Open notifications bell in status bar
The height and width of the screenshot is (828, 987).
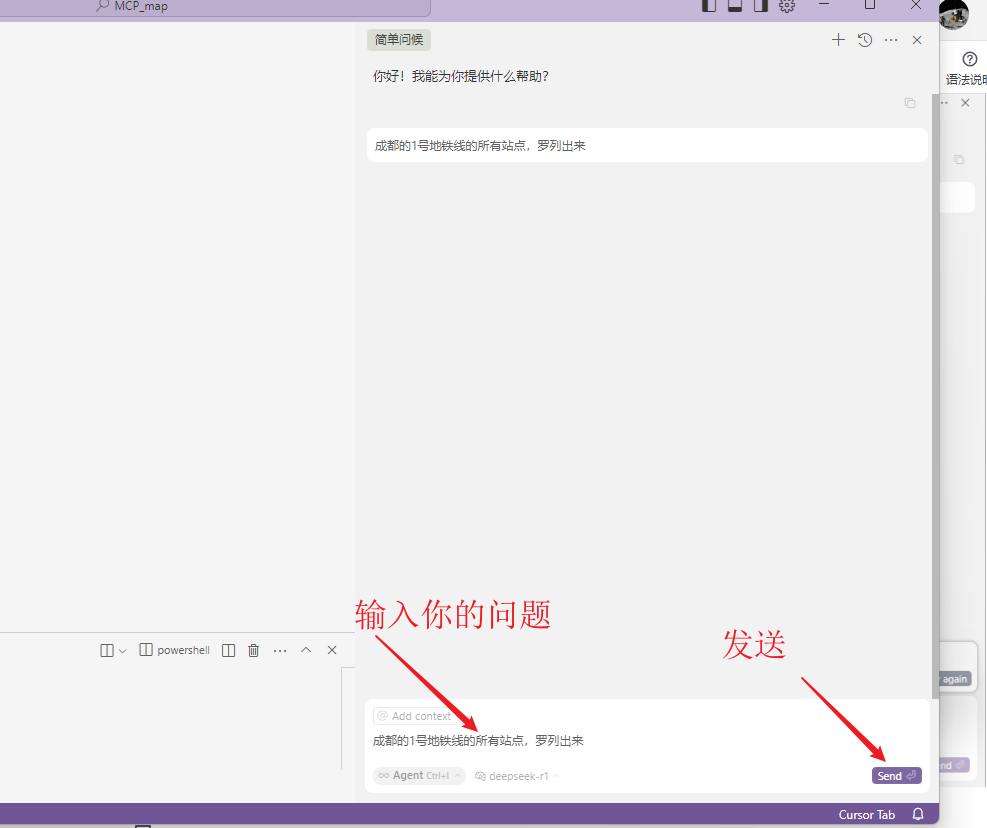(918, 814)
